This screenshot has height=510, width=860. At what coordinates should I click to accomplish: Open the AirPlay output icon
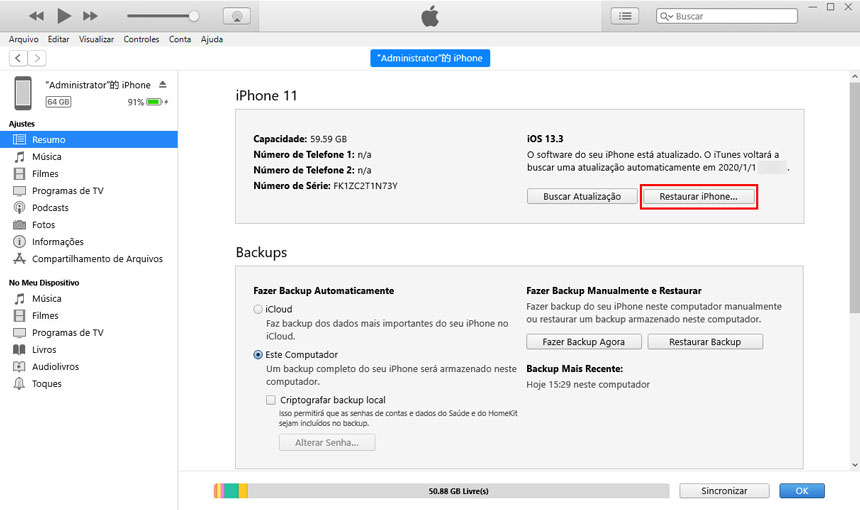pyautogui.click(x=237, y=16)
